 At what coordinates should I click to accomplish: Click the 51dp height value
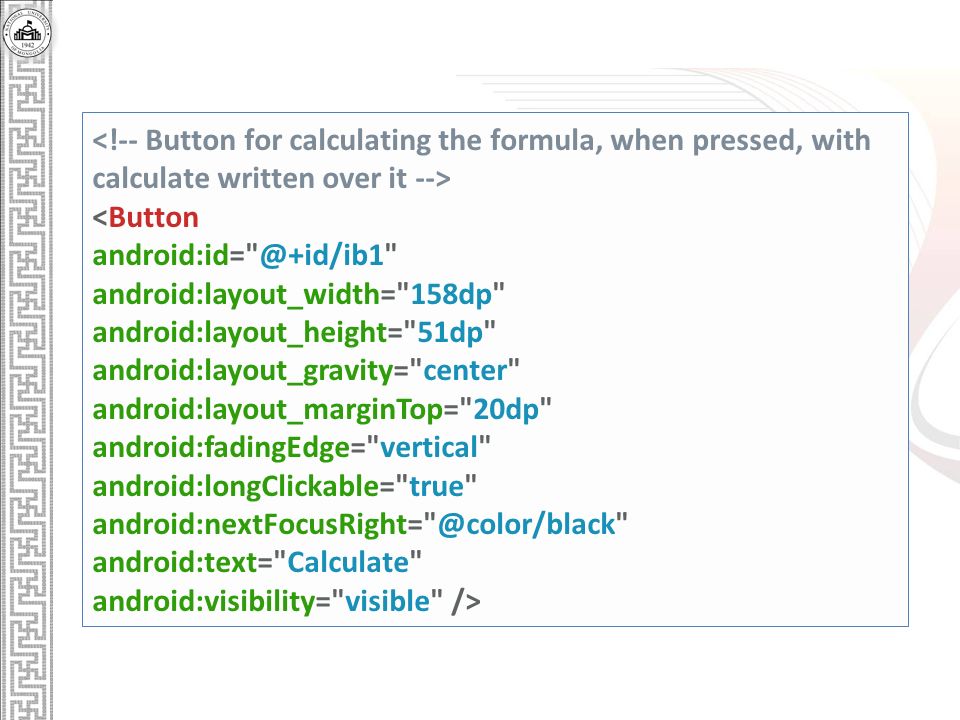pyautogui.click(x=450, y=332)
